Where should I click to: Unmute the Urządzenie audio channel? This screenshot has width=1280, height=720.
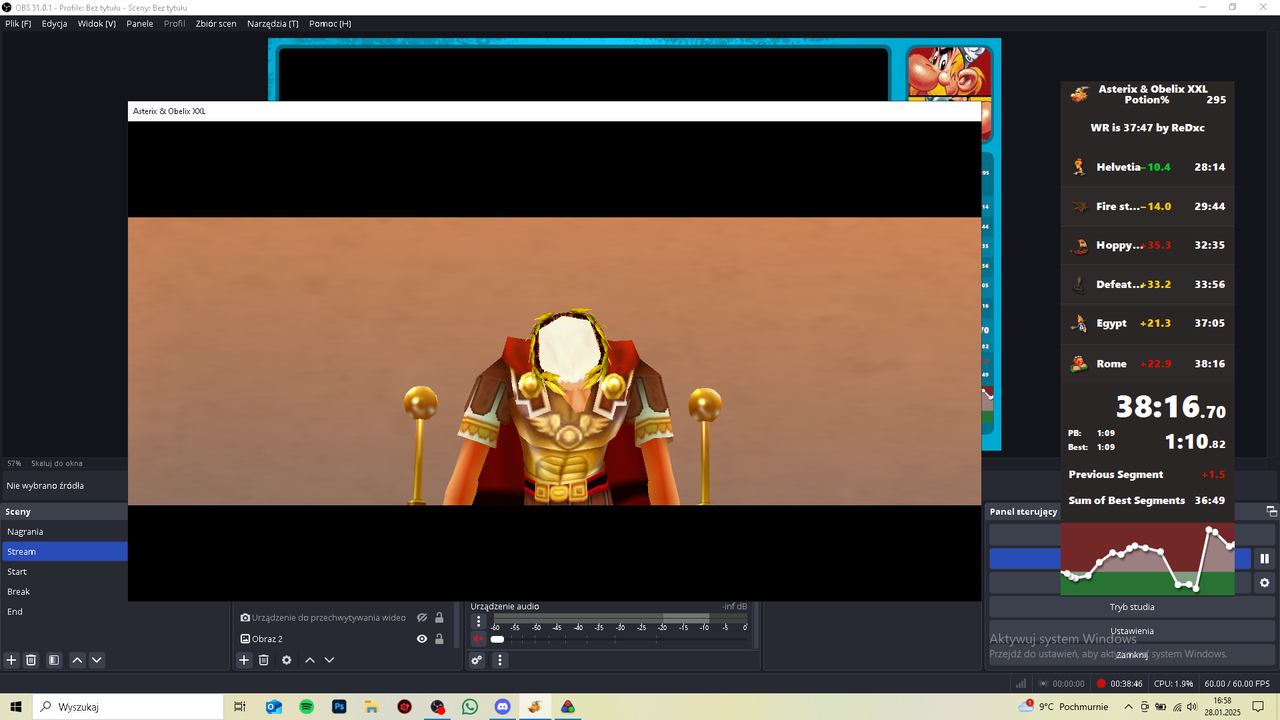(x=478, y=639)
